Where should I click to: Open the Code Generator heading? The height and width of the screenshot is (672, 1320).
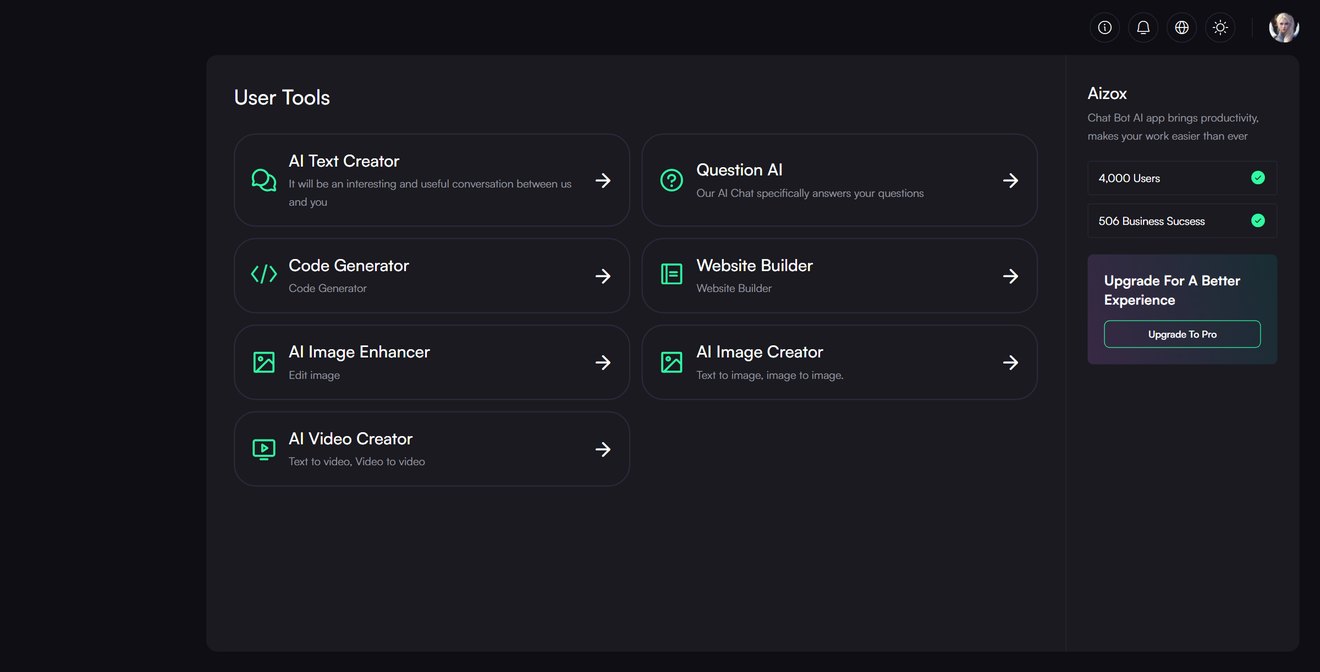[349, 265]
